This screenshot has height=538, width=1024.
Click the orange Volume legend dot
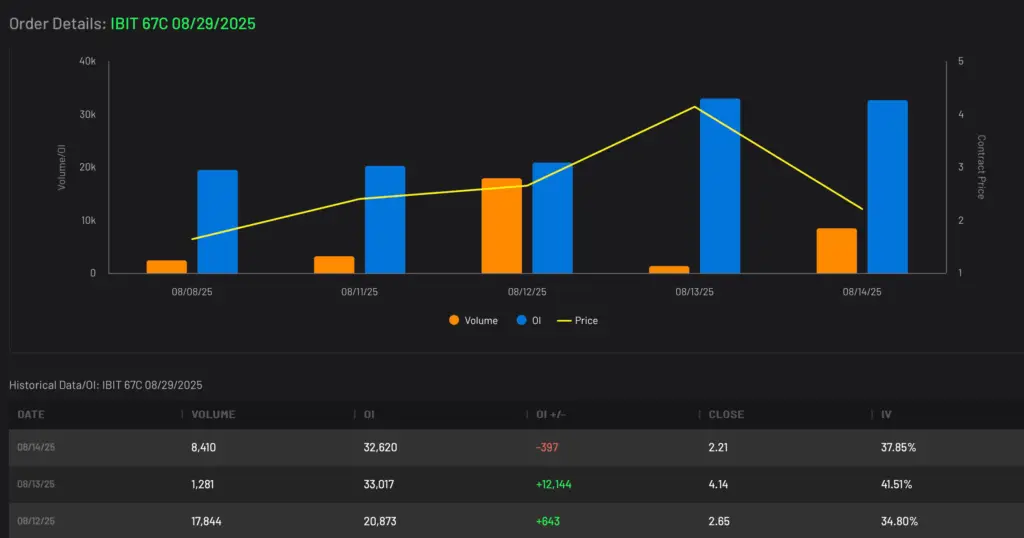[x=454, y=320]
